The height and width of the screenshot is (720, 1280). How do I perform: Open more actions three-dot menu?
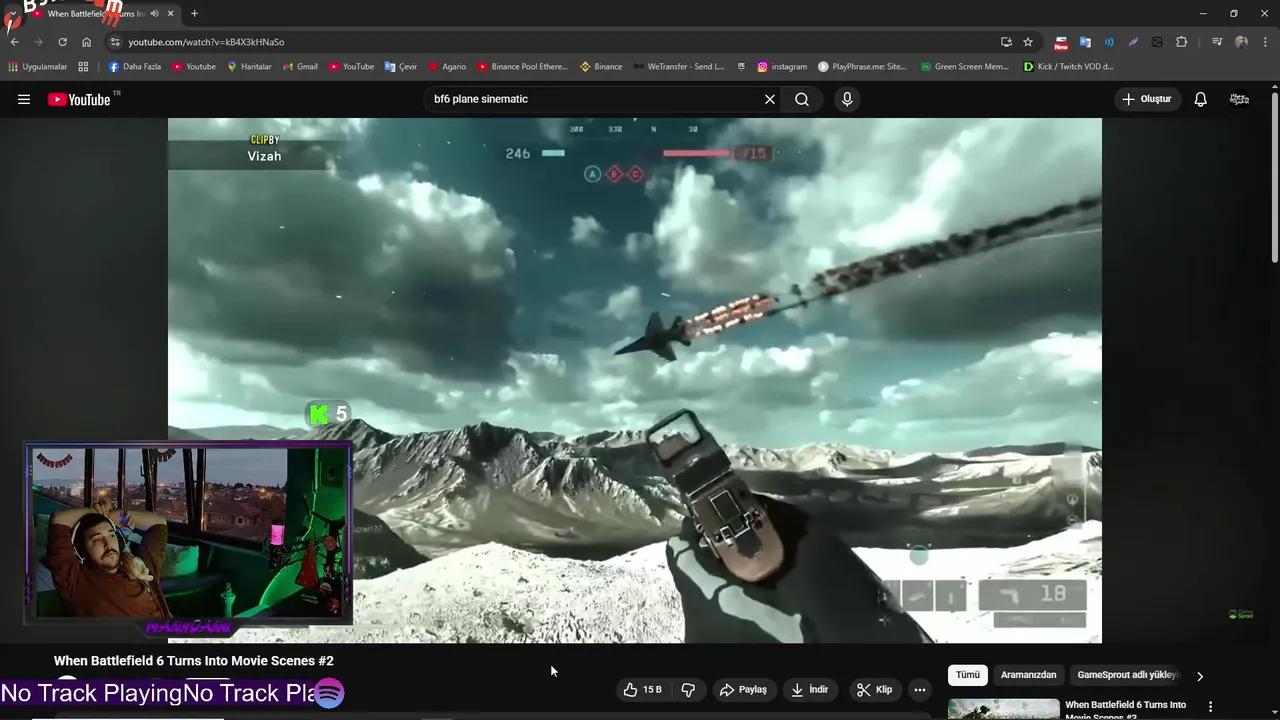[920, 690]
